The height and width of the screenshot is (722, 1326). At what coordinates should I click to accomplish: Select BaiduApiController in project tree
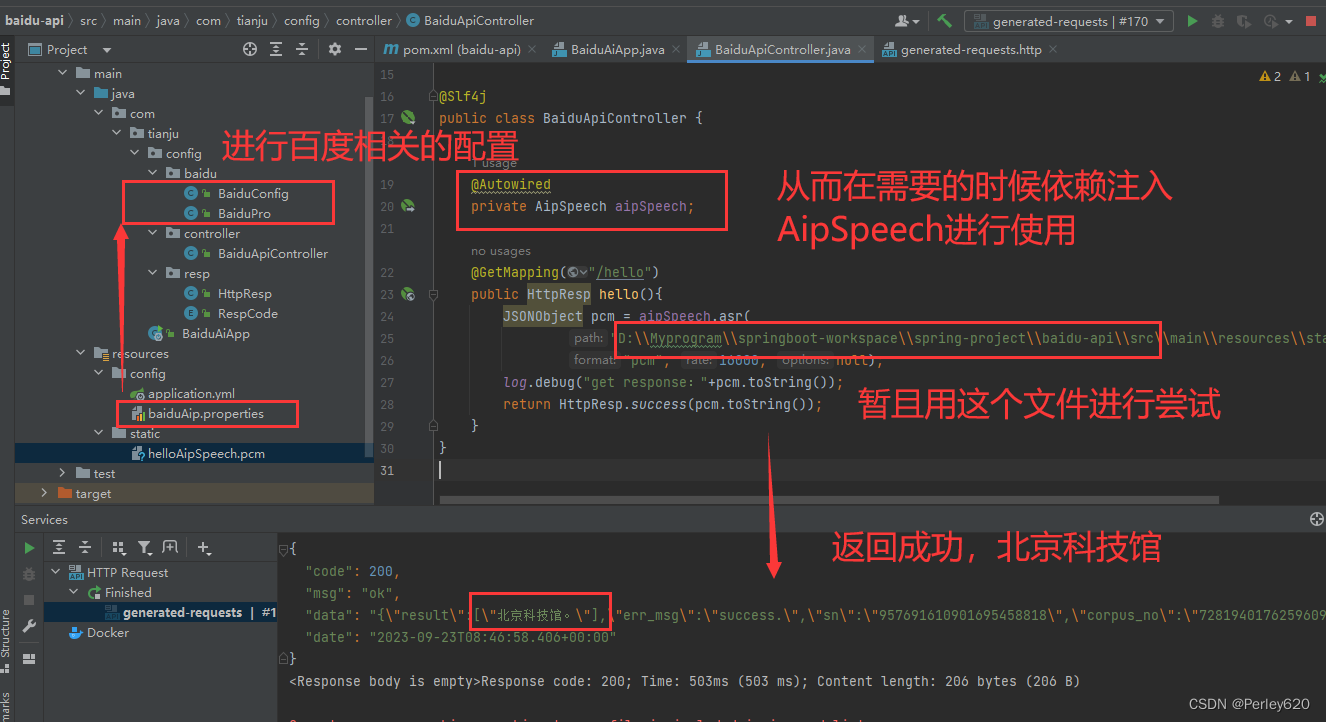point(273,253)
